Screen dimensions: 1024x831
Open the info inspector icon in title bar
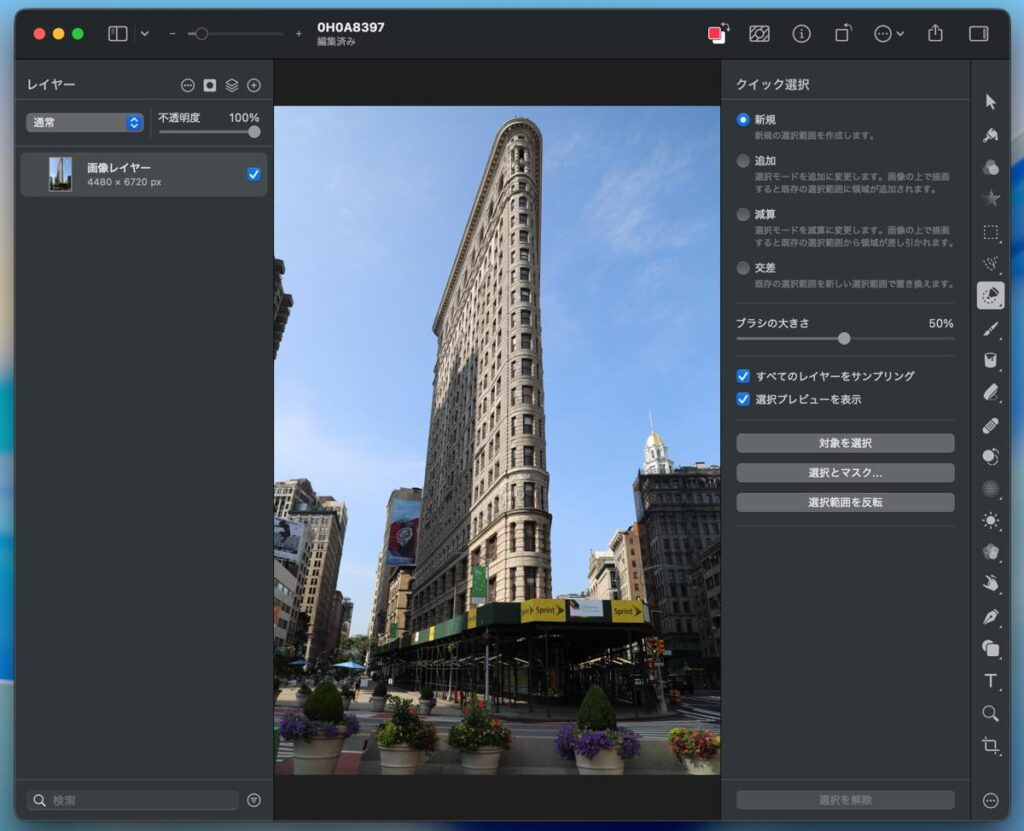(x=801, y=34)
